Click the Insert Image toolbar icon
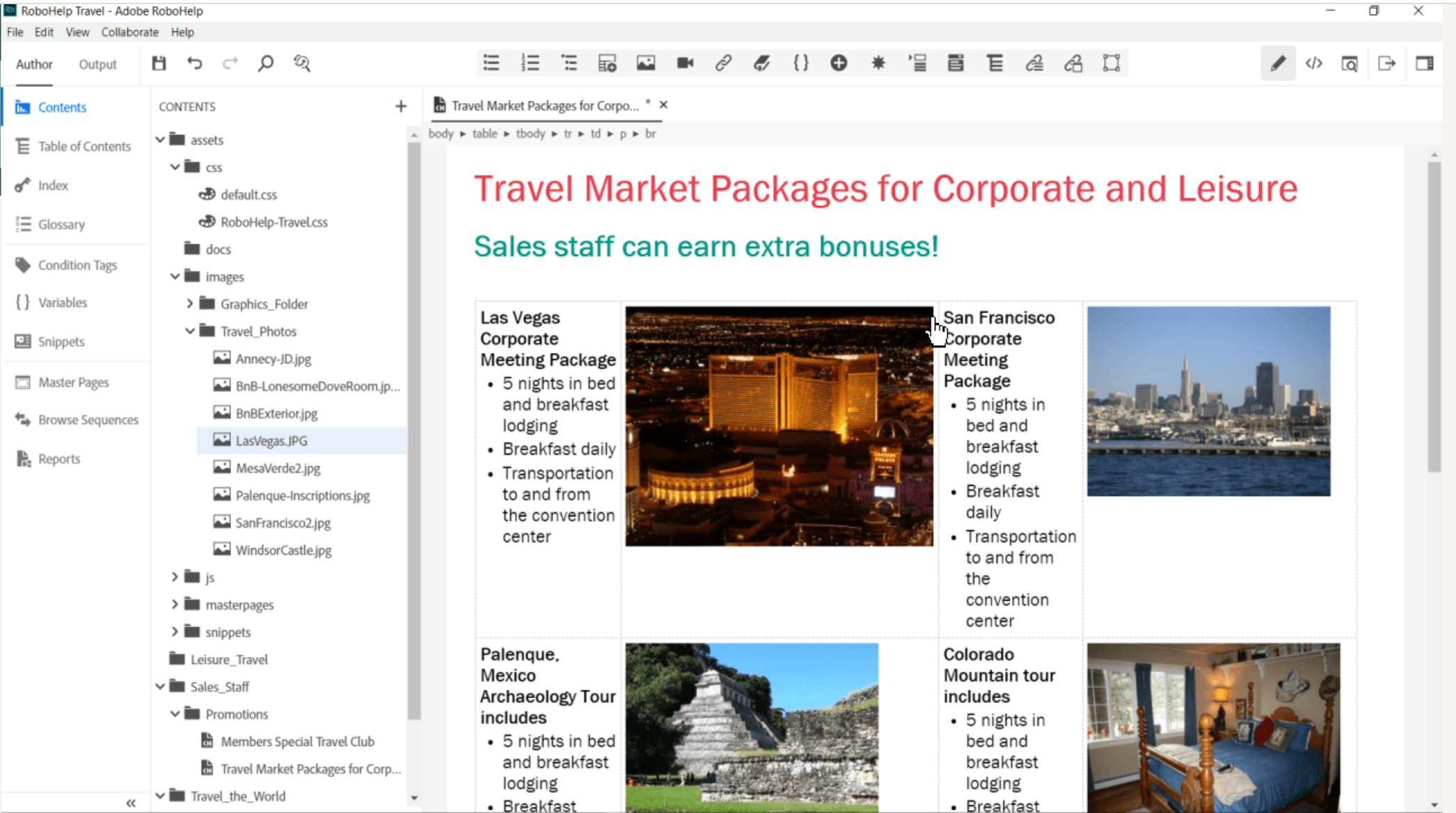This screenshot has height=813, width=1456. pyautogui.click(x=646, y=63)
